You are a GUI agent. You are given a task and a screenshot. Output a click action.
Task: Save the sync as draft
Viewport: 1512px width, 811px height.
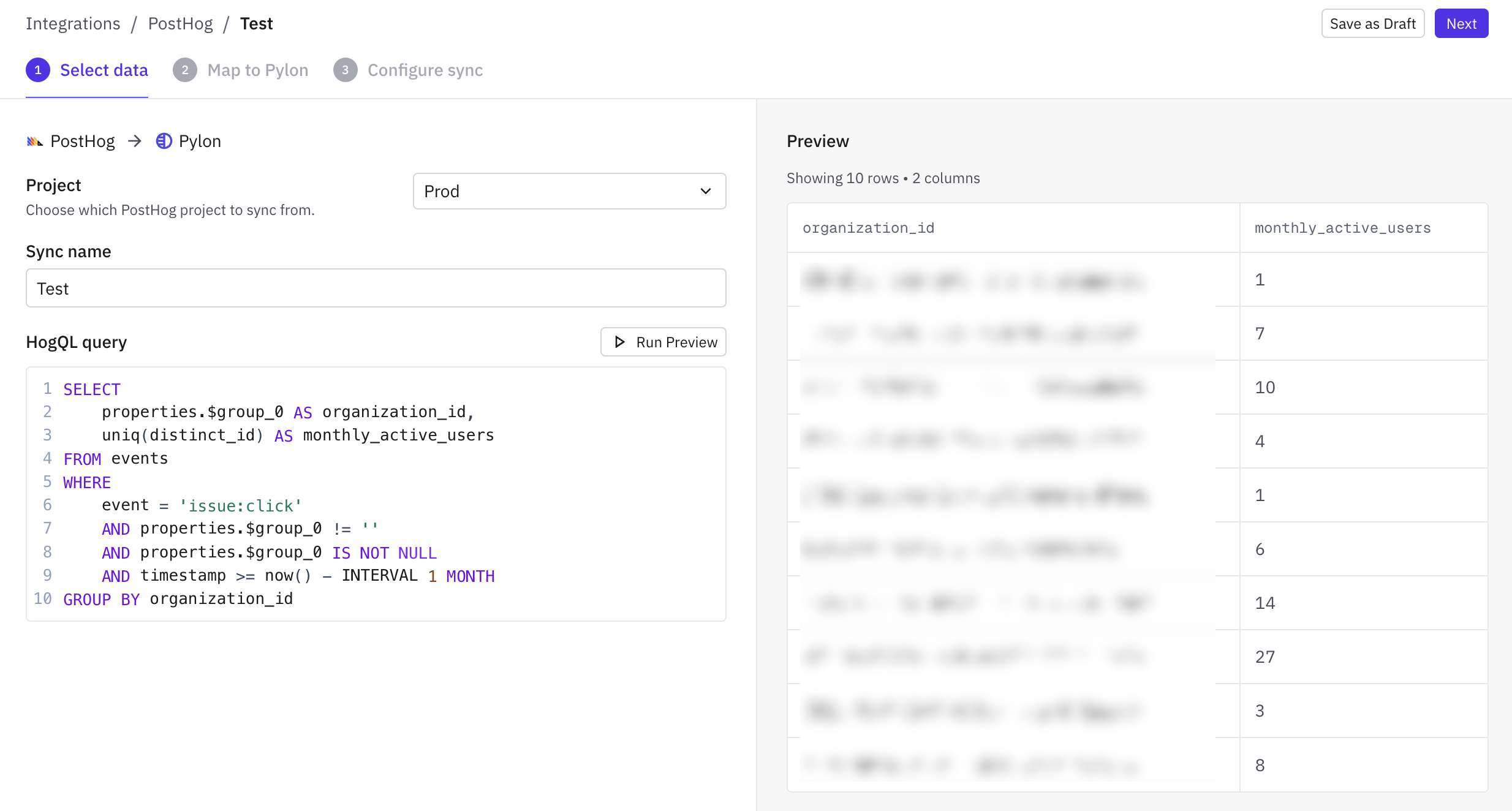pos(1373,23)
